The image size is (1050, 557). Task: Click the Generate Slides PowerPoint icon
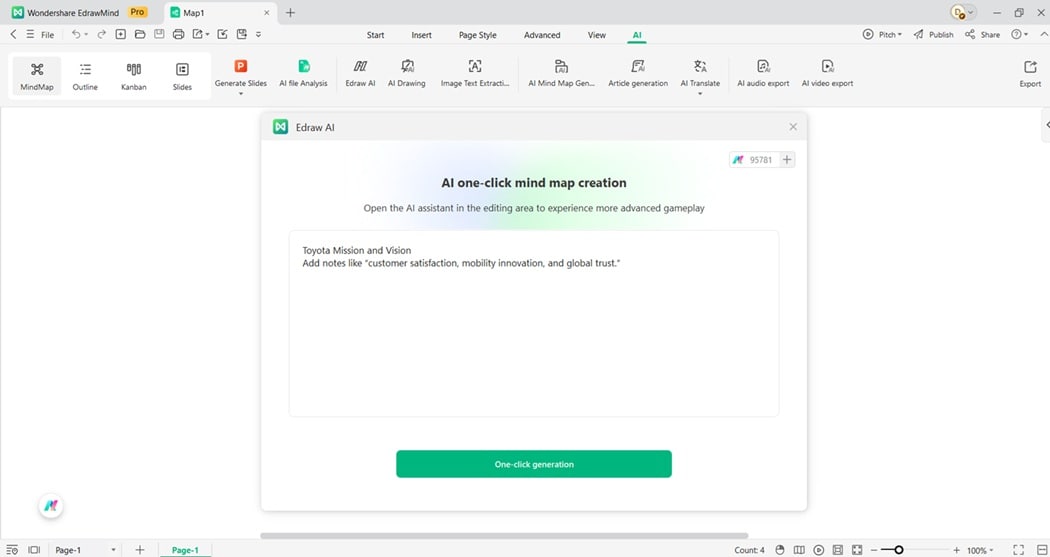pos(240,66)
